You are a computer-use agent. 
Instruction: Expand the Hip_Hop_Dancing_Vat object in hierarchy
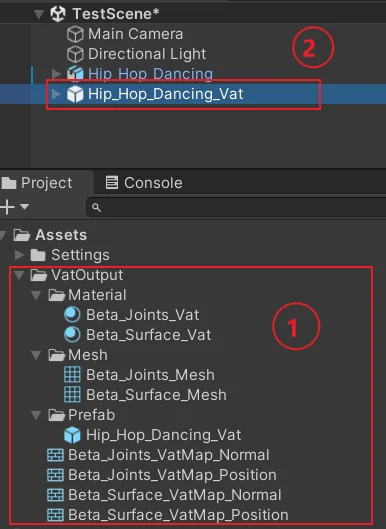point(56,94)
